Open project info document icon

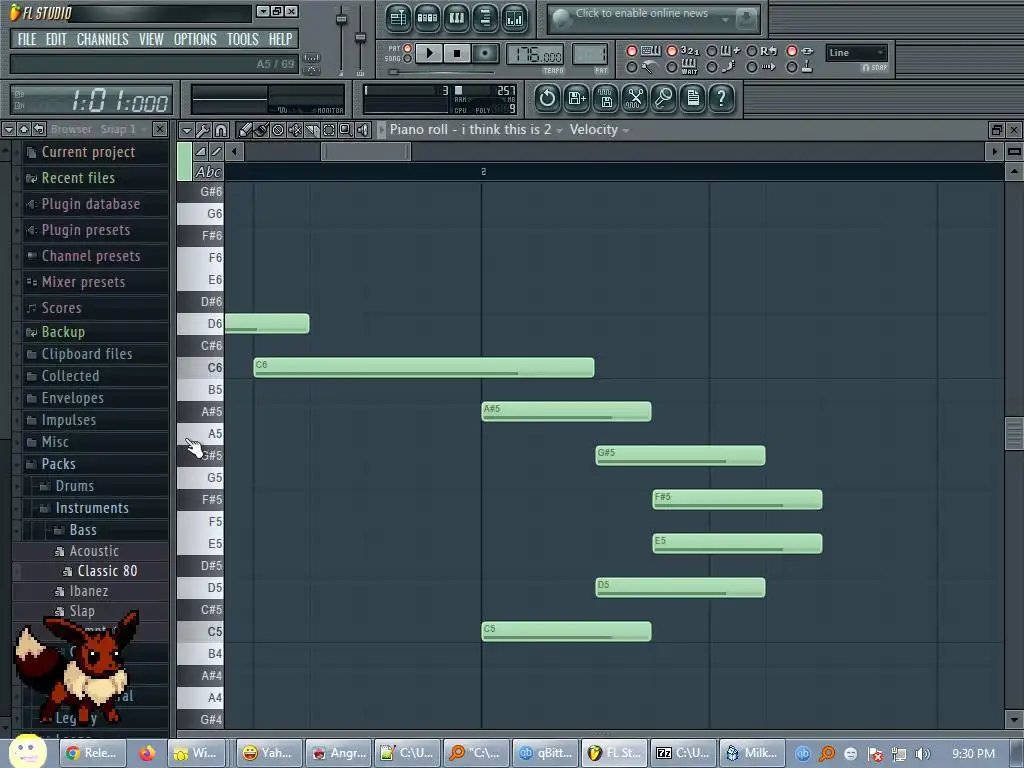(x=692, y=99)
